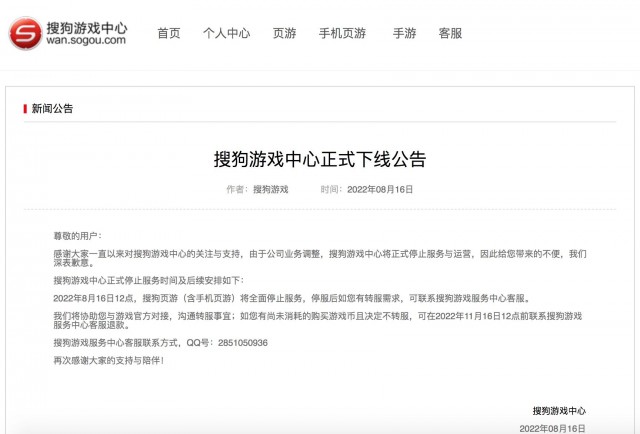Click the 搜狗游戏中心 wan.sogou.com site title
The width and height of the screenshot is (640, 434).
point(87,33)
